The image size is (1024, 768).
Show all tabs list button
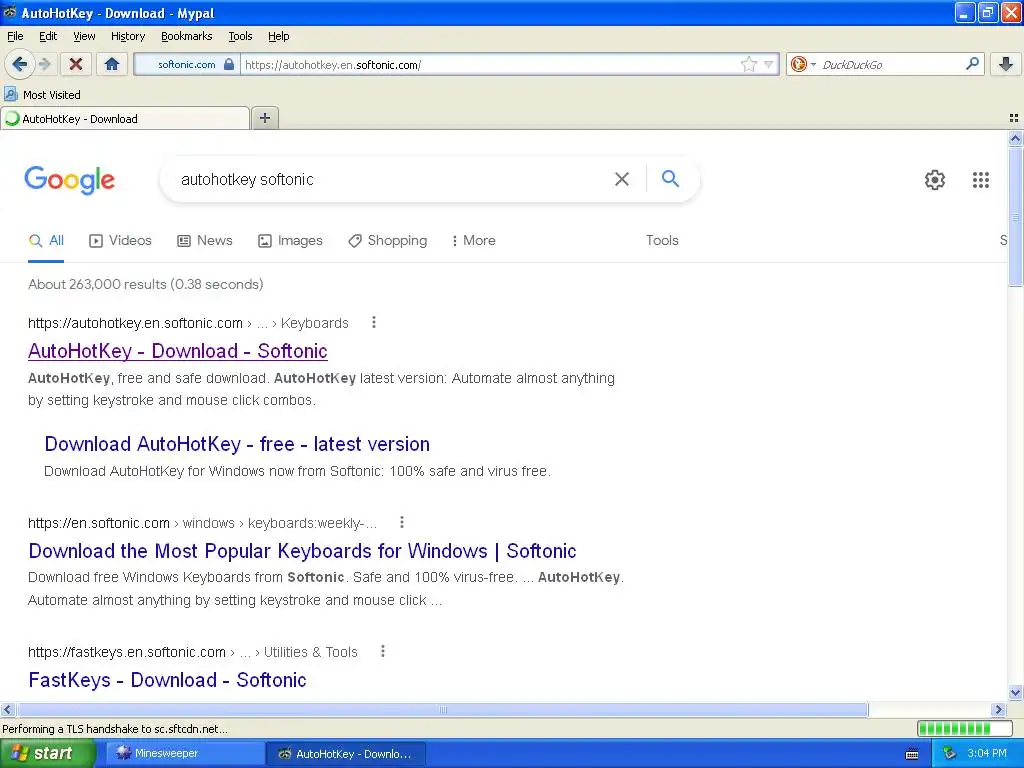pos(1014,118)
